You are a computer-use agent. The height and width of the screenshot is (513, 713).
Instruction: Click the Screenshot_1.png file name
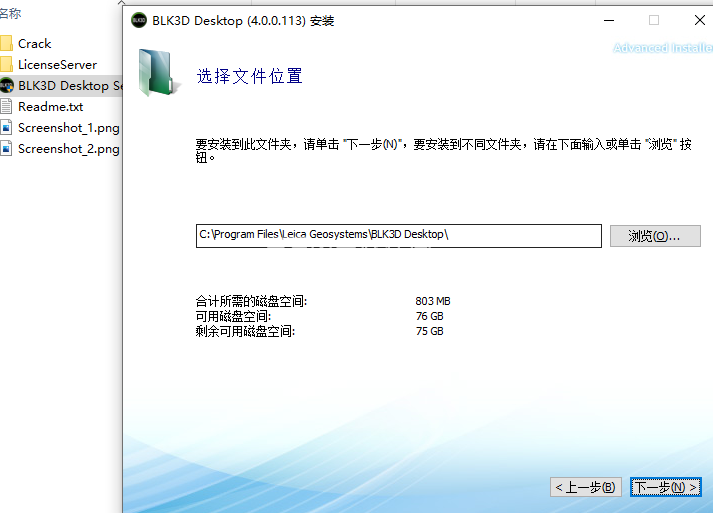point(69,128)
